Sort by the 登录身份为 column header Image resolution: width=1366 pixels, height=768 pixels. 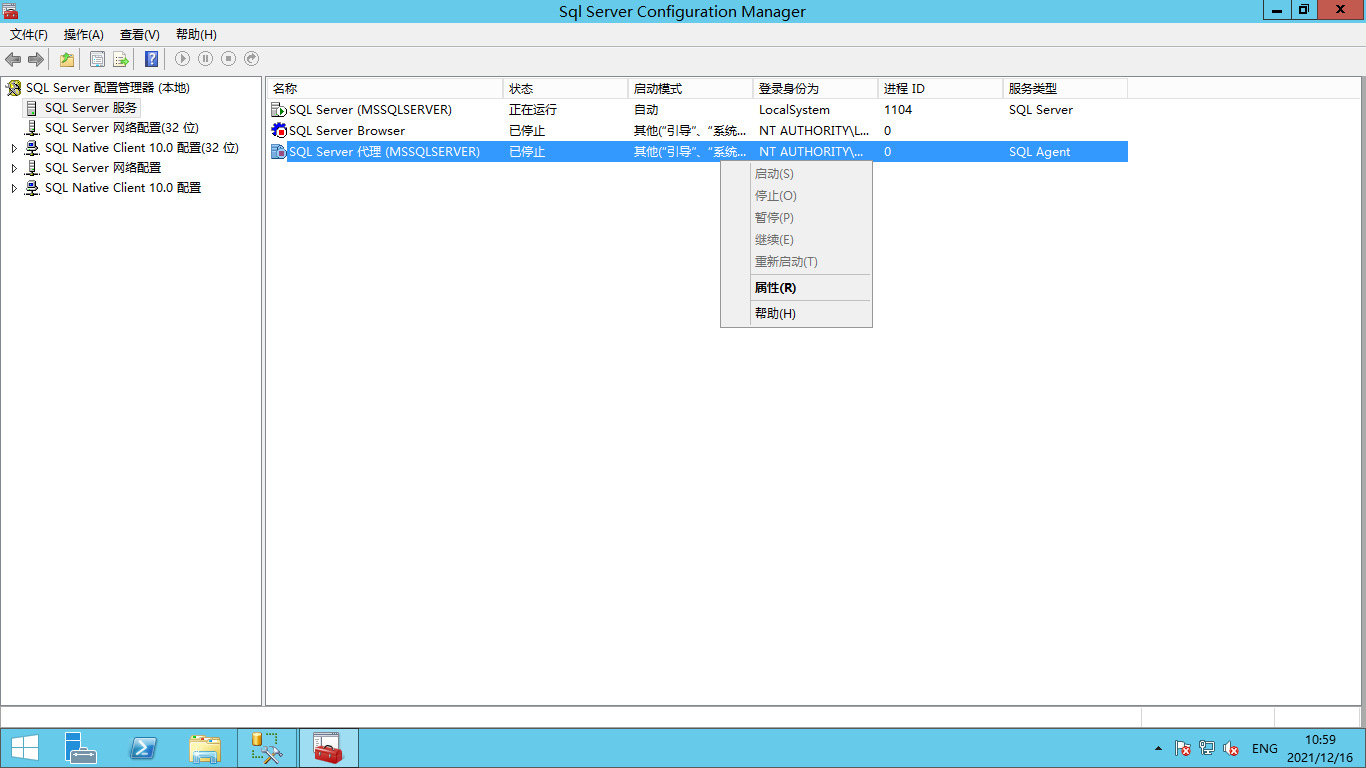point(816,89)
